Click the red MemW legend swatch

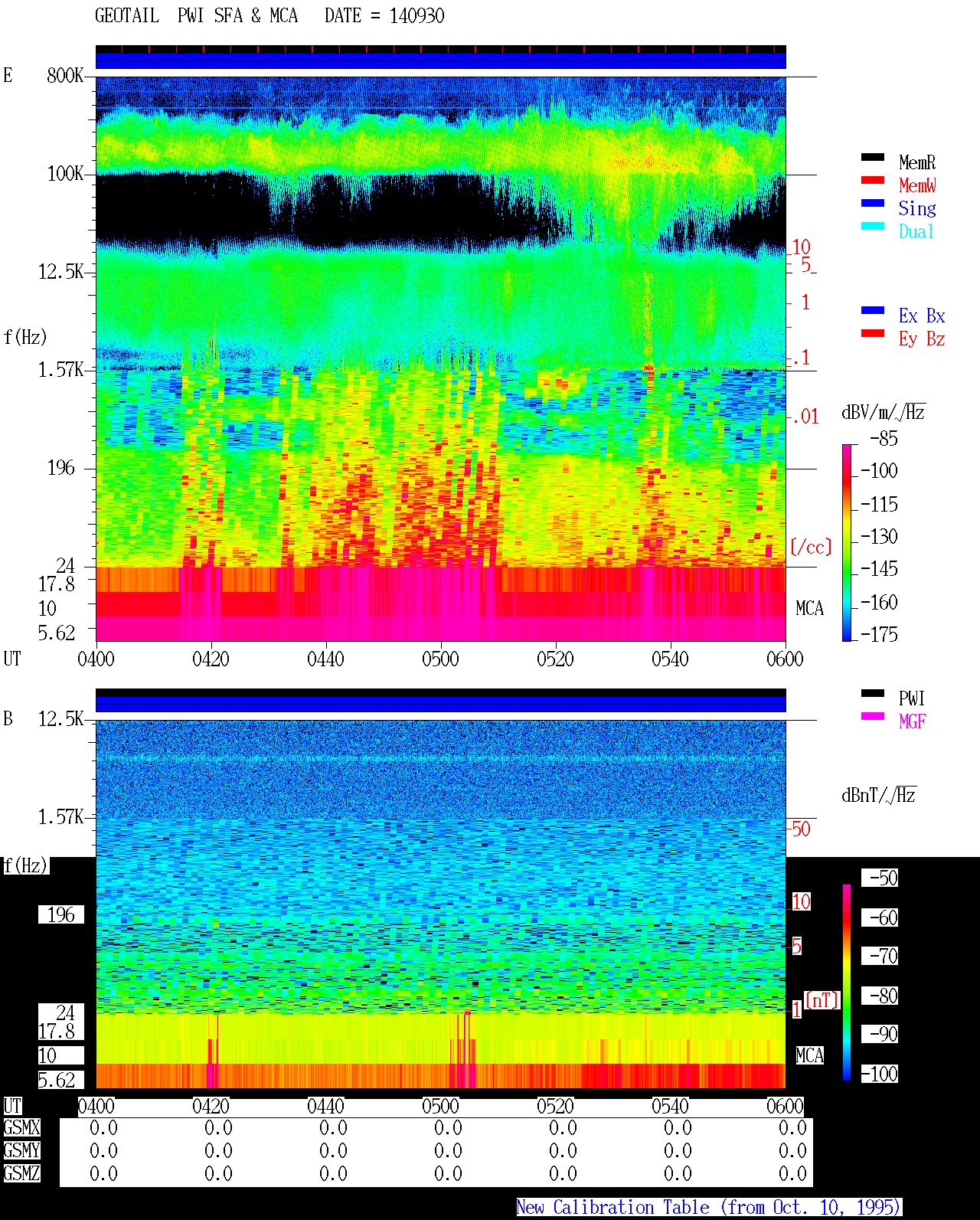(873, 181)
